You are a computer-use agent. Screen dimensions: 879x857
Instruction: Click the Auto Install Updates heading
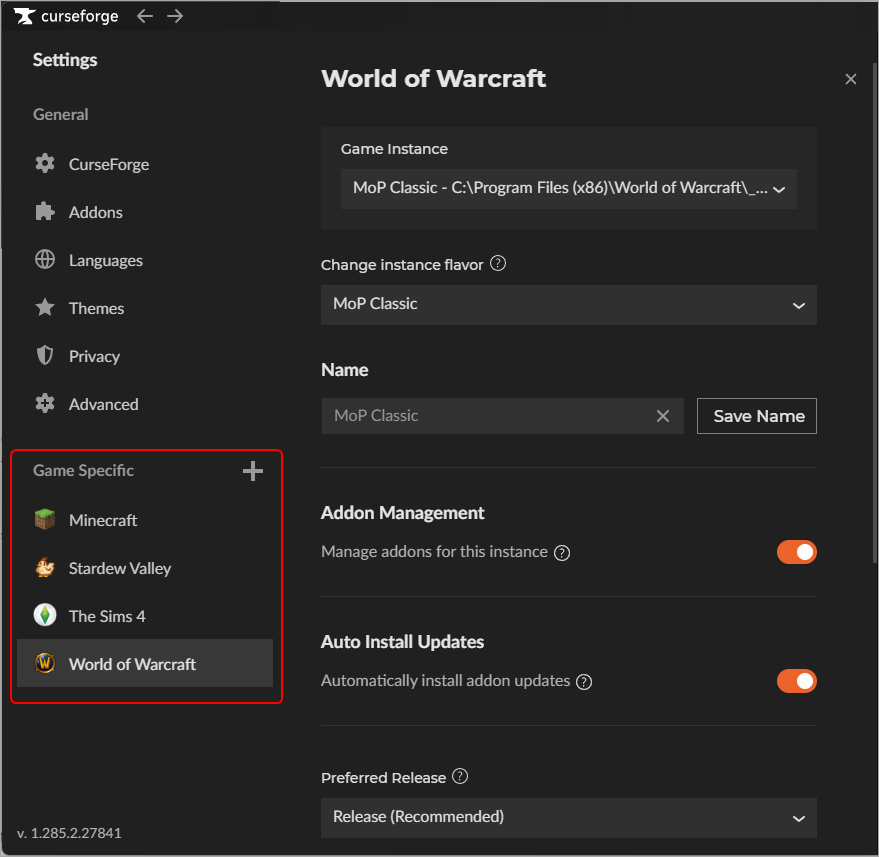coord(403,642)
